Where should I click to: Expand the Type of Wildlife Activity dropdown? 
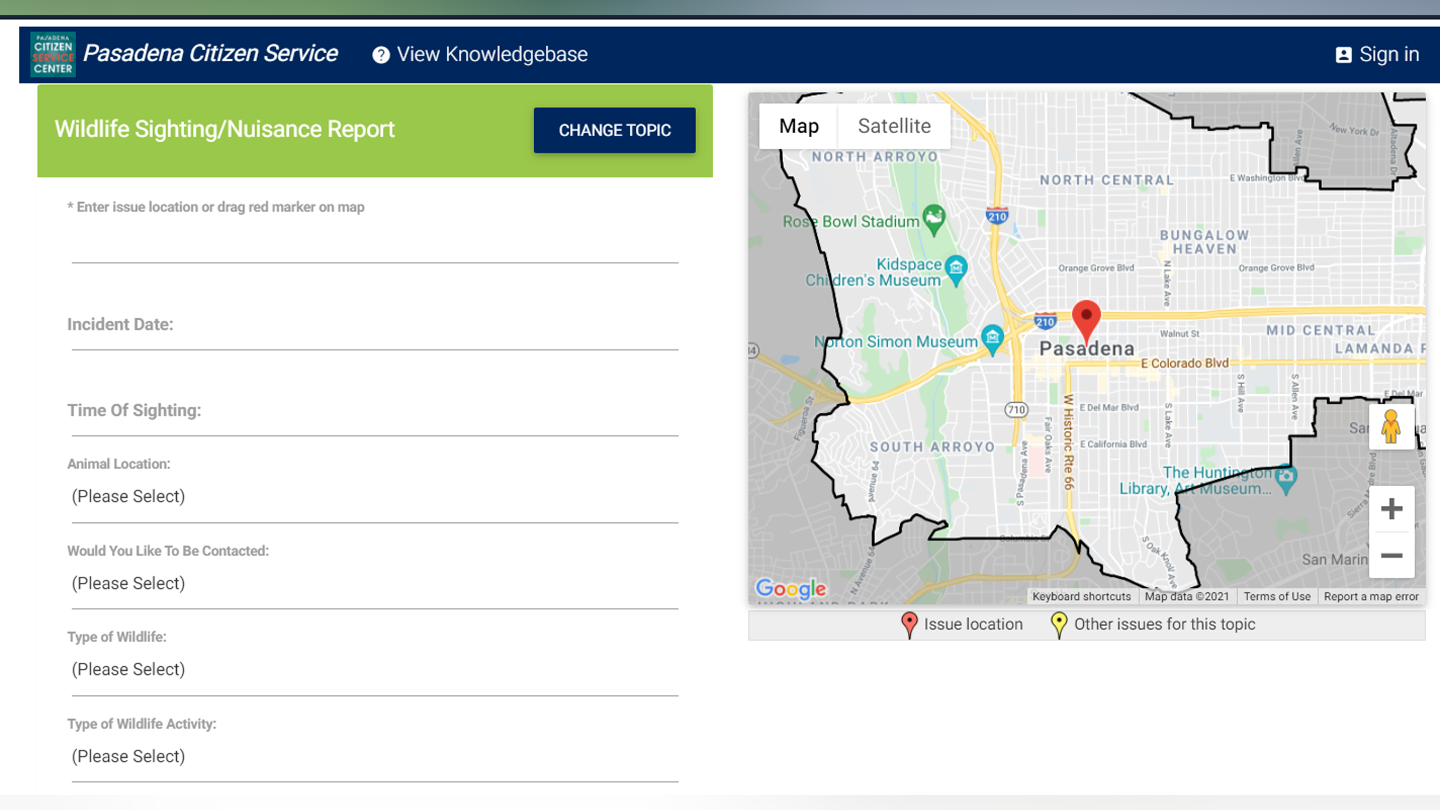374,757
